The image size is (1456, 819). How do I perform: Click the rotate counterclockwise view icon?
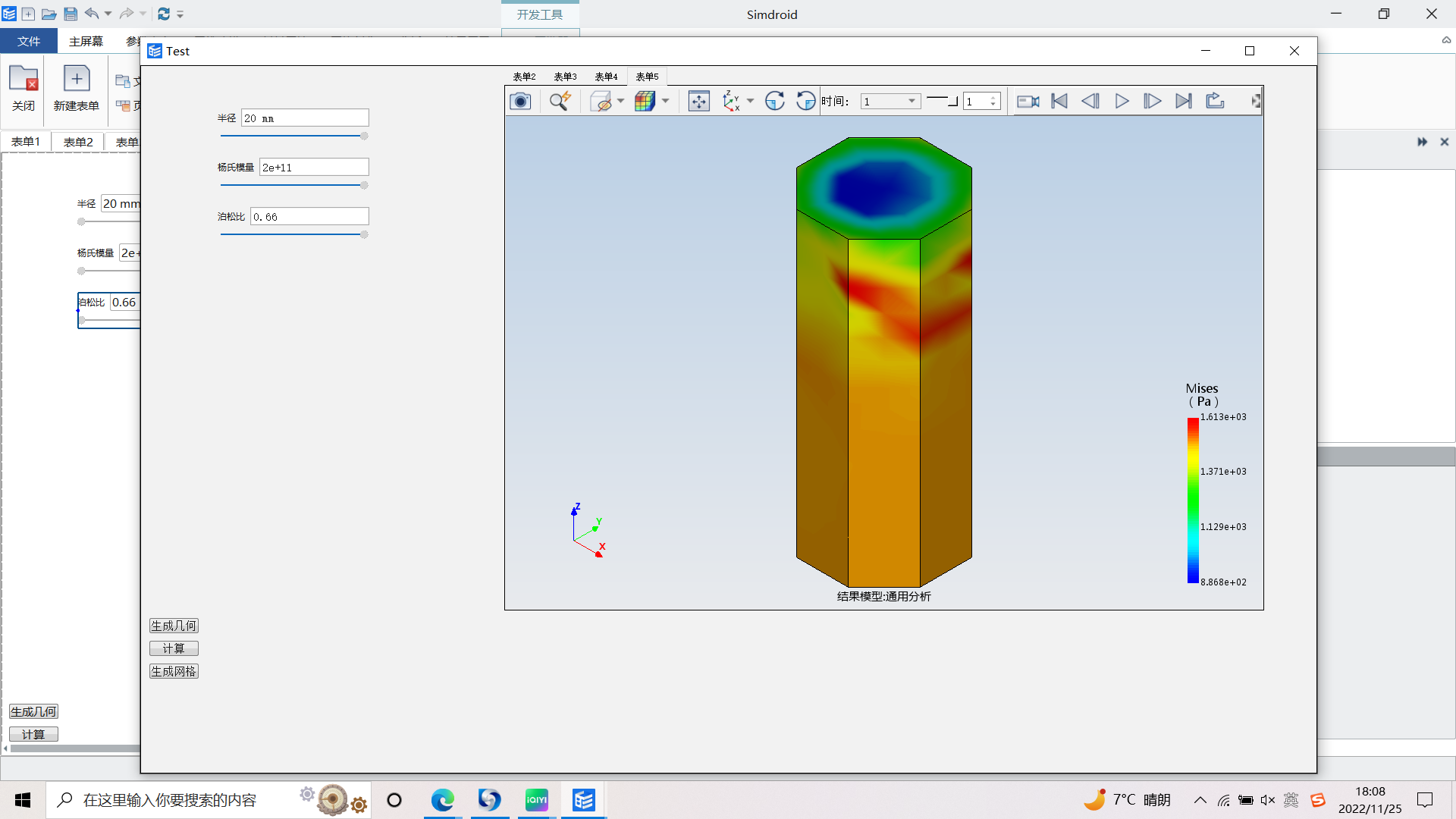point(805,101)
